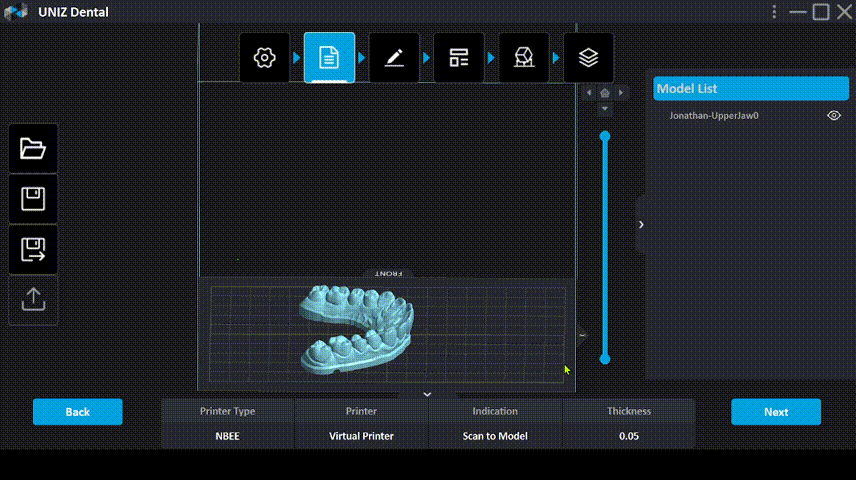Rotate view left with arrow
Screen dimensions: 856x480
589,93
